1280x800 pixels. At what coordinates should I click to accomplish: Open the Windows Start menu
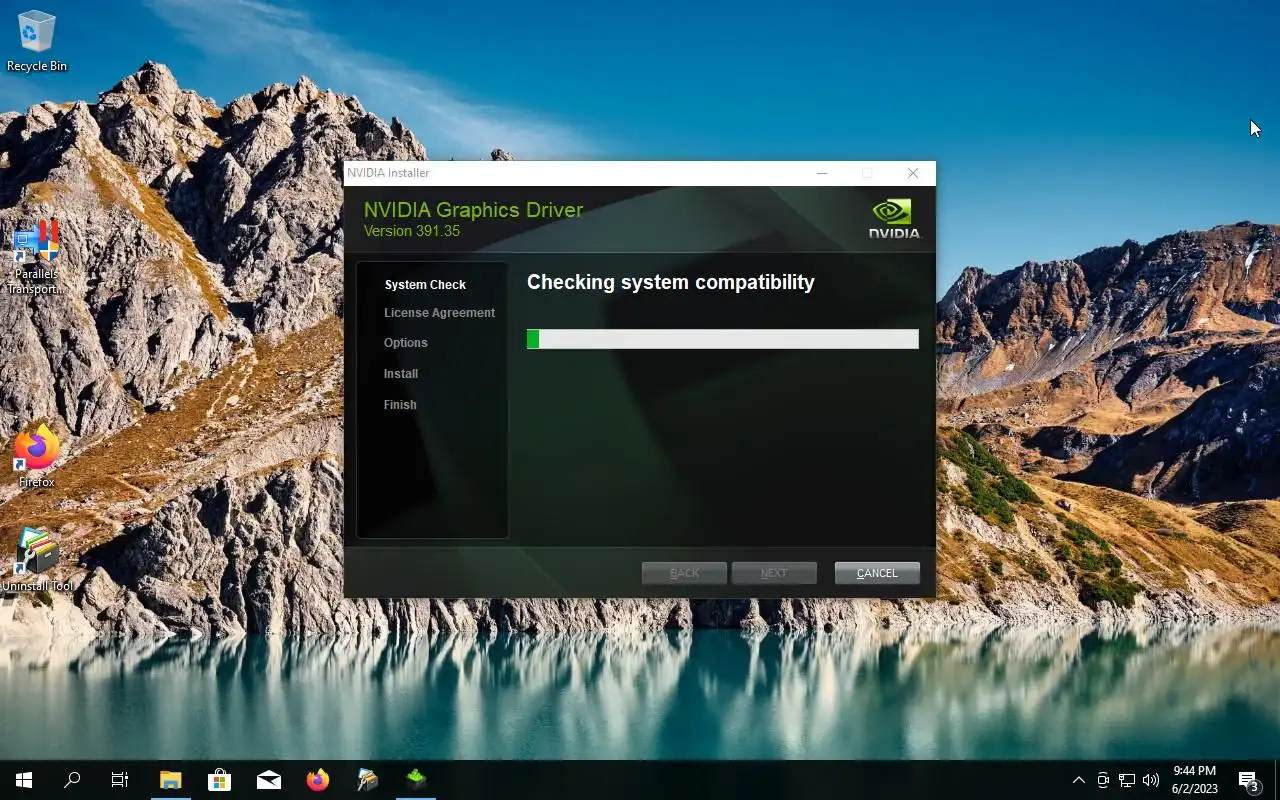[24, 780]
